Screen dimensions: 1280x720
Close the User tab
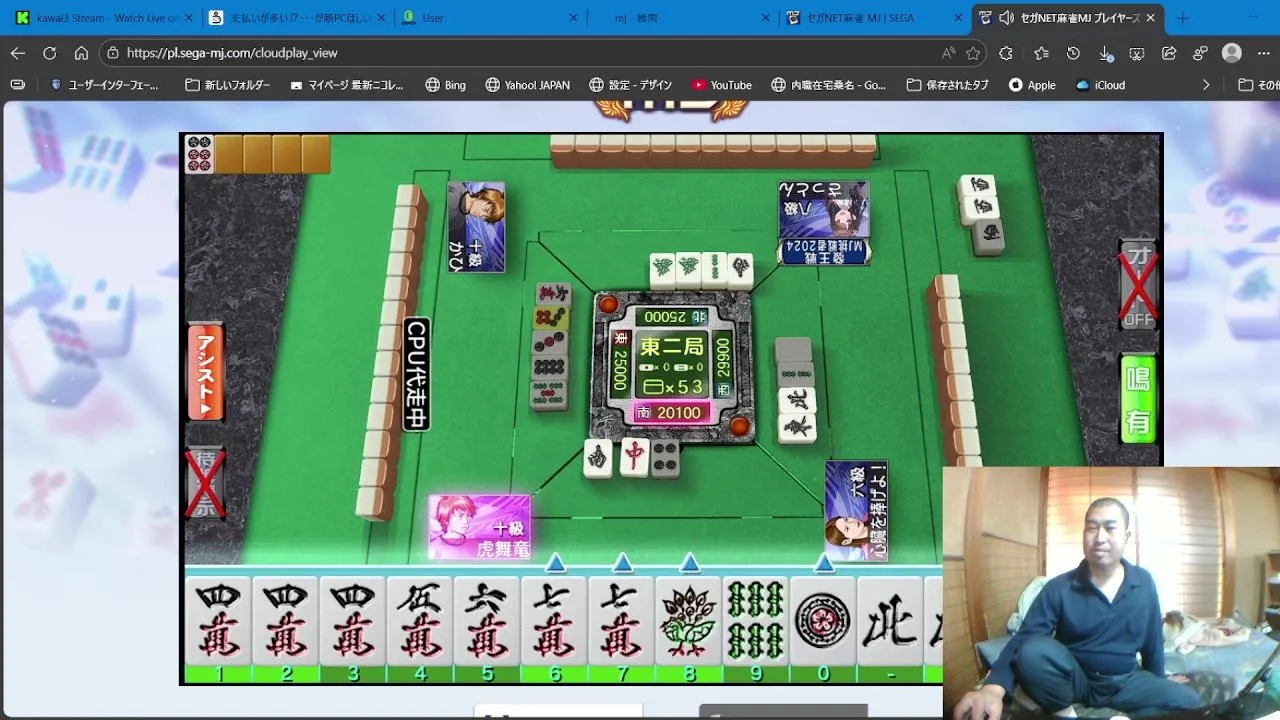coord(573,18)
